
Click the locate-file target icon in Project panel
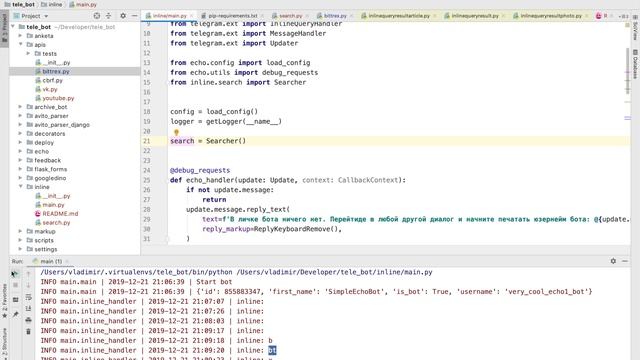point(97,16)
